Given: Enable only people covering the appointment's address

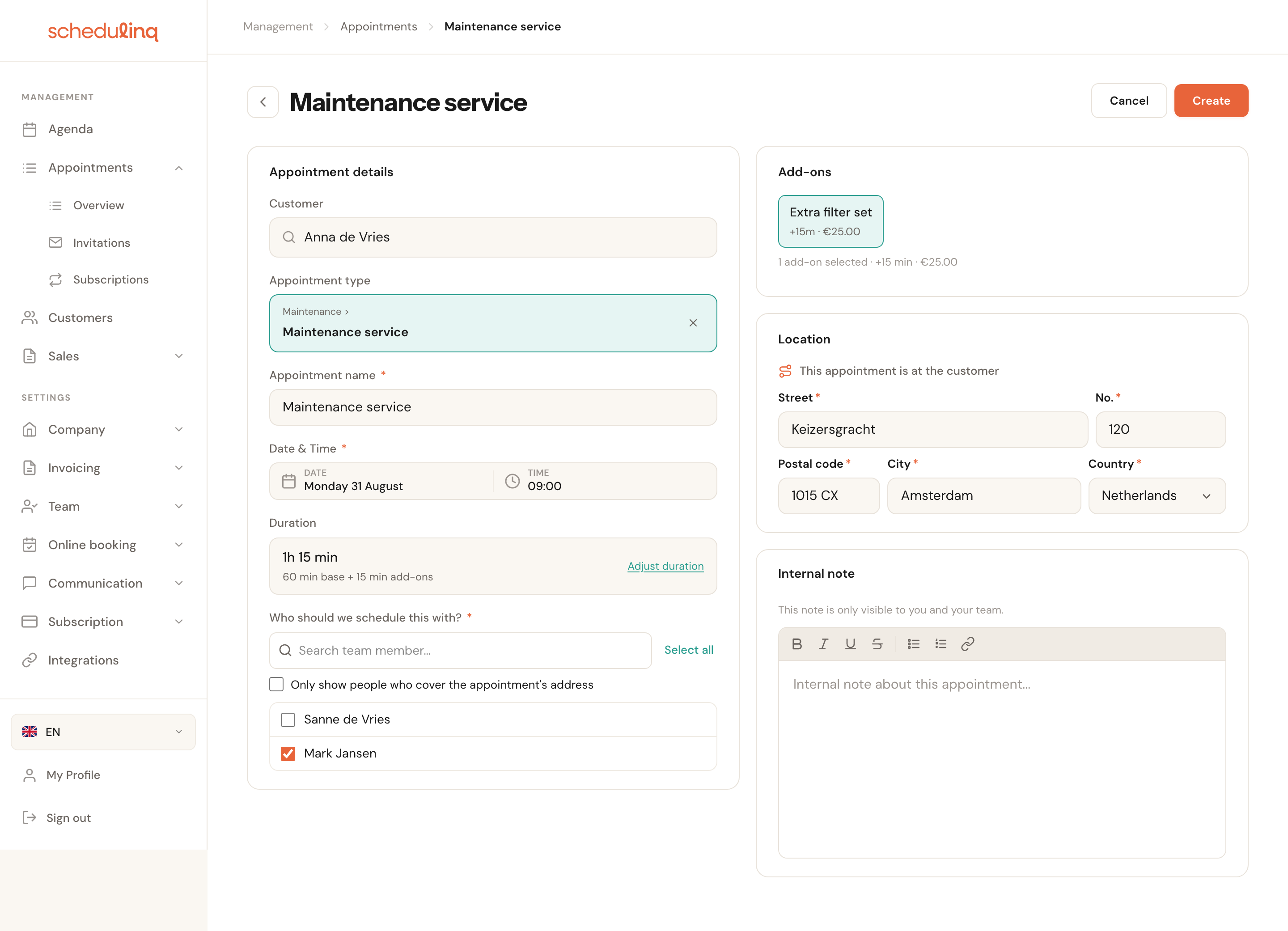Looking at the screenshot, I should 276,685.
